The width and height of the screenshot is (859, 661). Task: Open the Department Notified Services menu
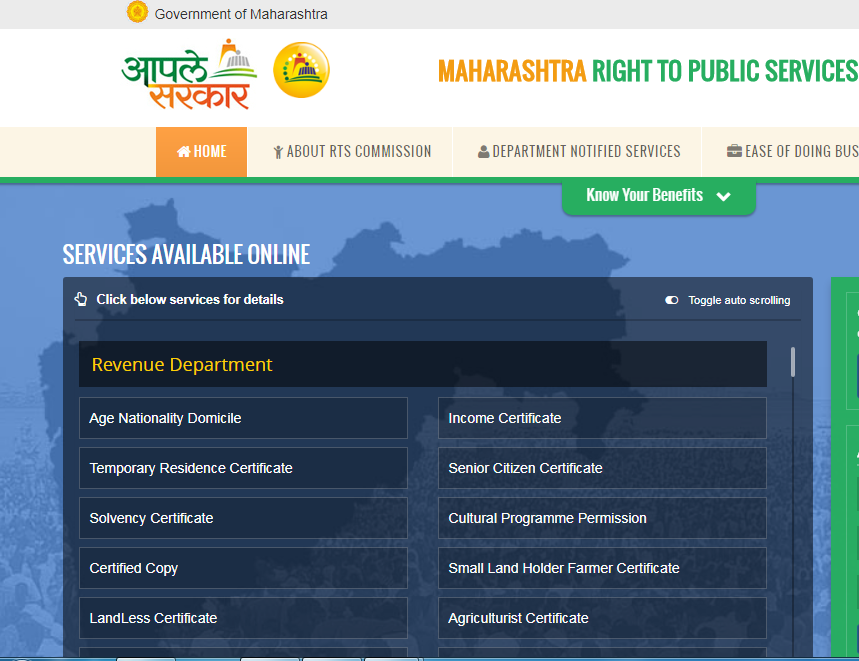pos(579,151)
